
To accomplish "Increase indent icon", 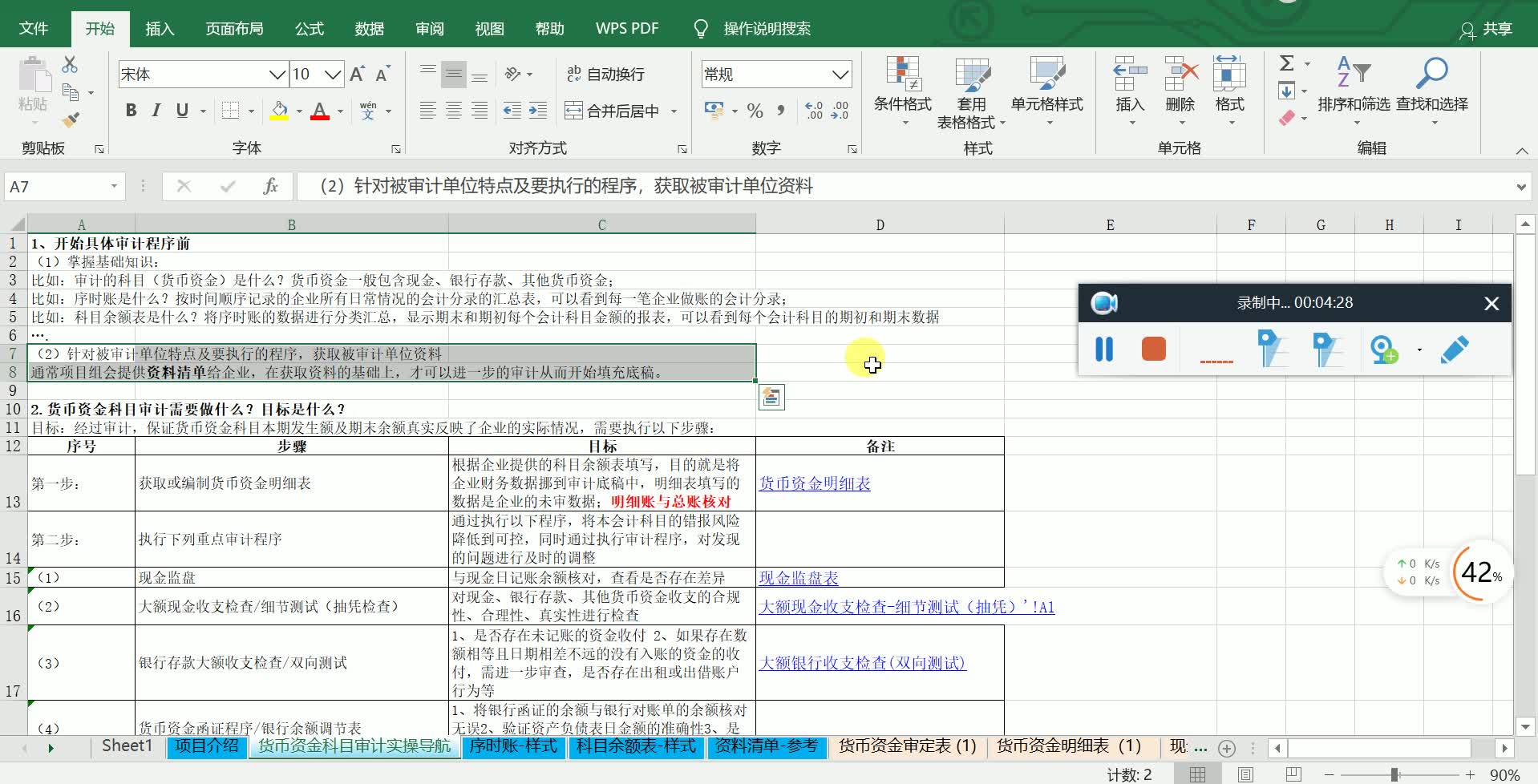I will tap(538, 111).
